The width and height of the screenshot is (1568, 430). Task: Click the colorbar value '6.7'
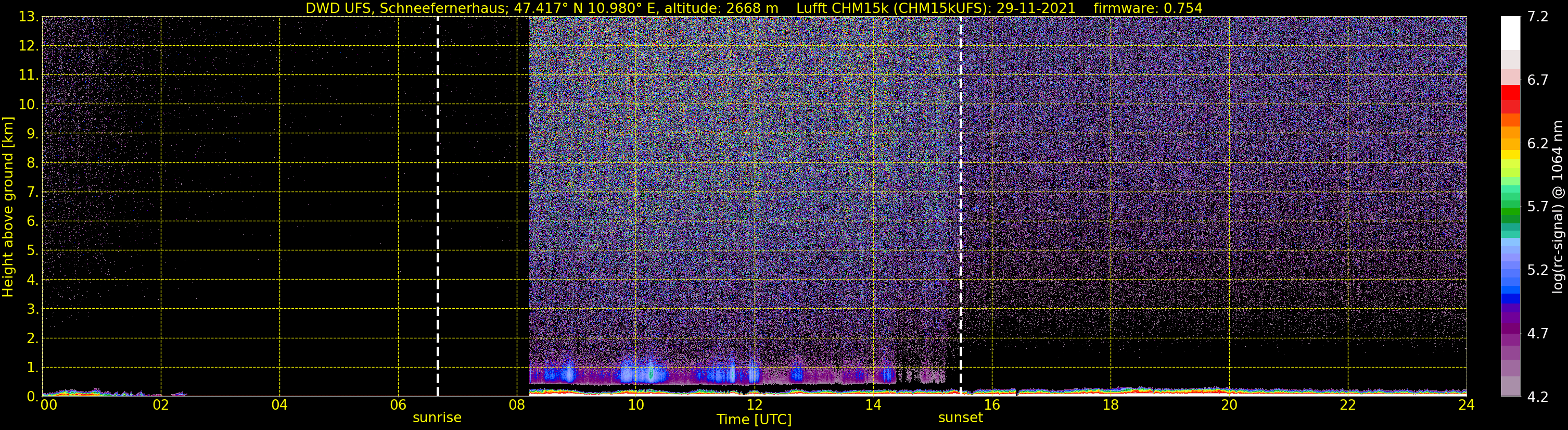[1538, 80]
